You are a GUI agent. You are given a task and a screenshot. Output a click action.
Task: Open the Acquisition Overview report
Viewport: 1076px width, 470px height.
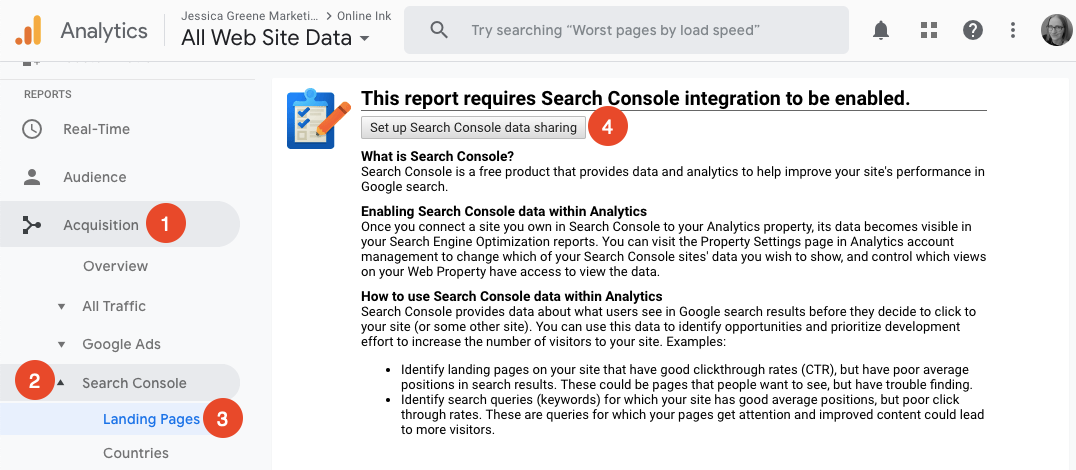(115, 266)
